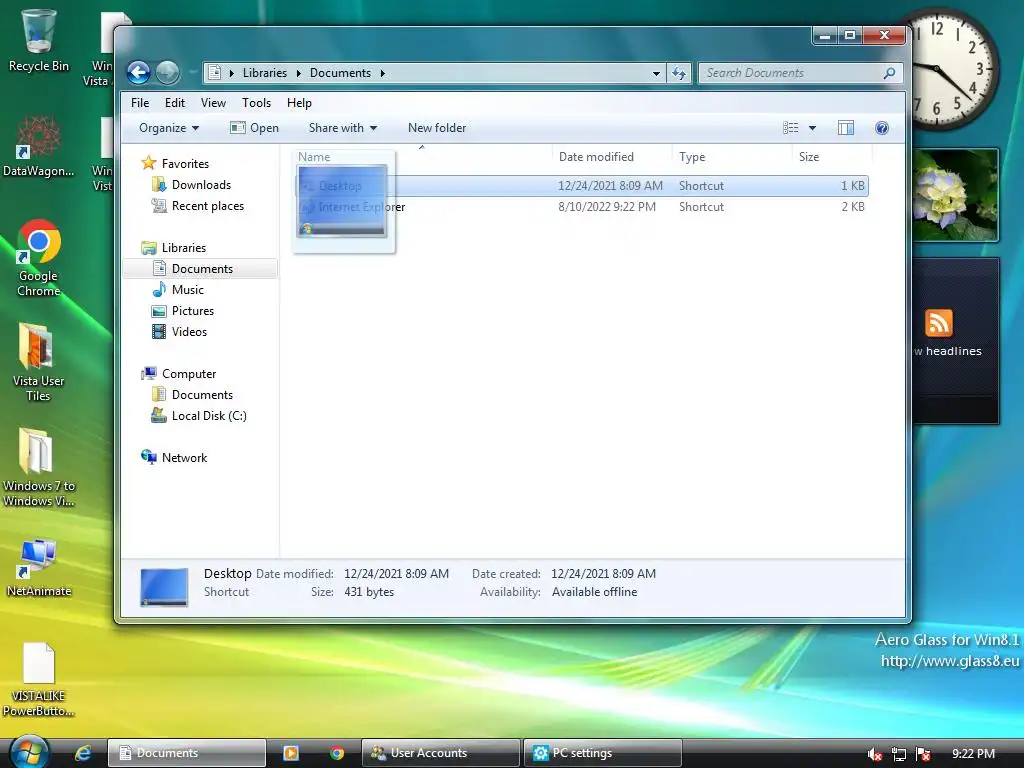1024x768 pixels.
Task: Open the Share with dropdown
Action: click(343, 128)
